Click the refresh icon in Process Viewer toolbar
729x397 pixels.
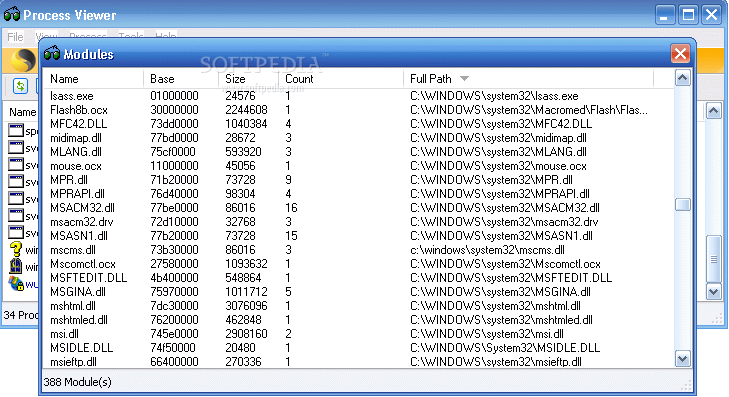click(20, 86)
